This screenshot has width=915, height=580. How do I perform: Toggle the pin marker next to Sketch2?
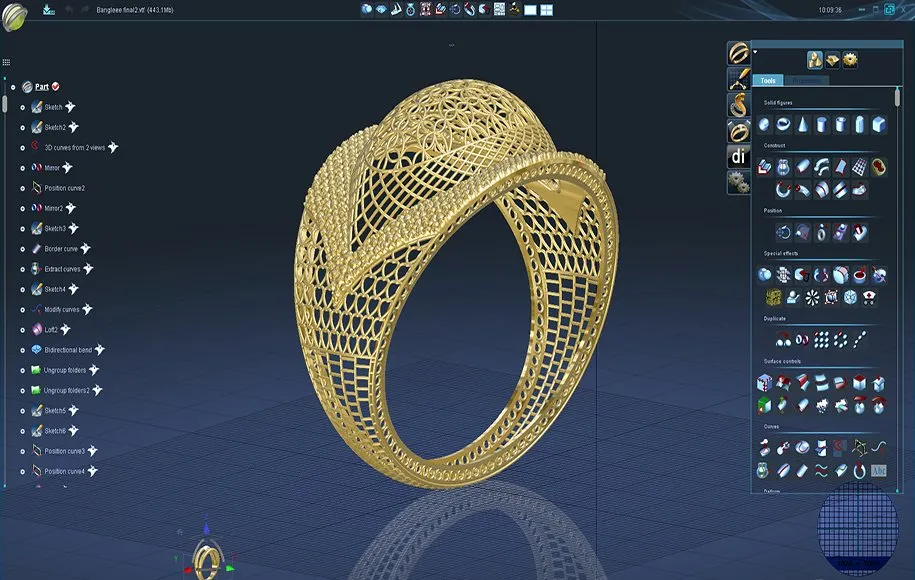[74, 127]
